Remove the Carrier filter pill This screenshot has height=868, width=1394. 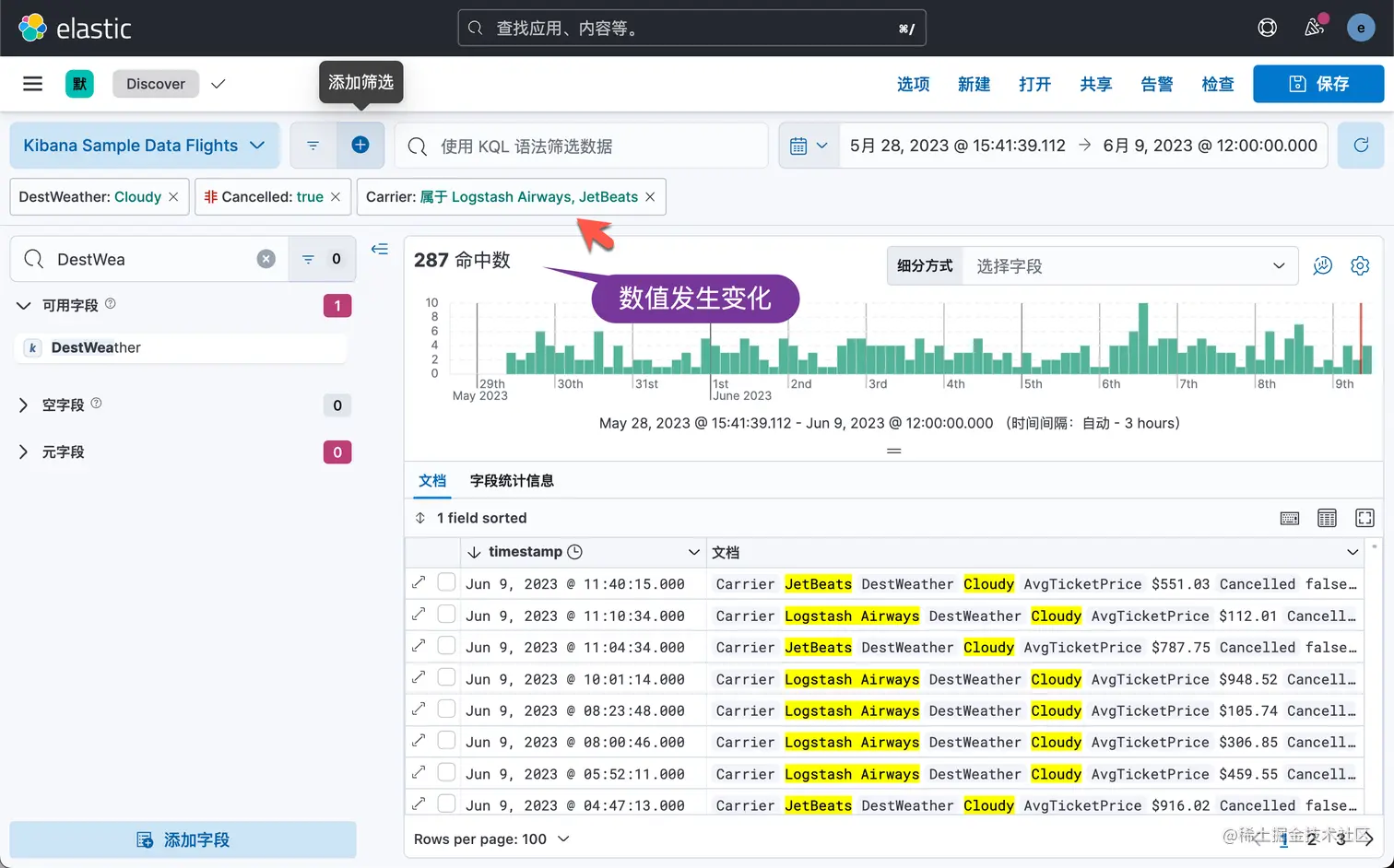pos(650,197)
